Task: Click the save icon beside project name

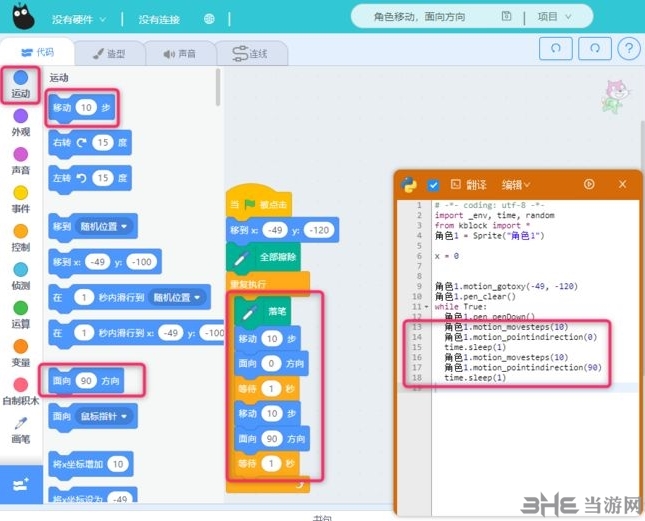Action: (506, 16)
